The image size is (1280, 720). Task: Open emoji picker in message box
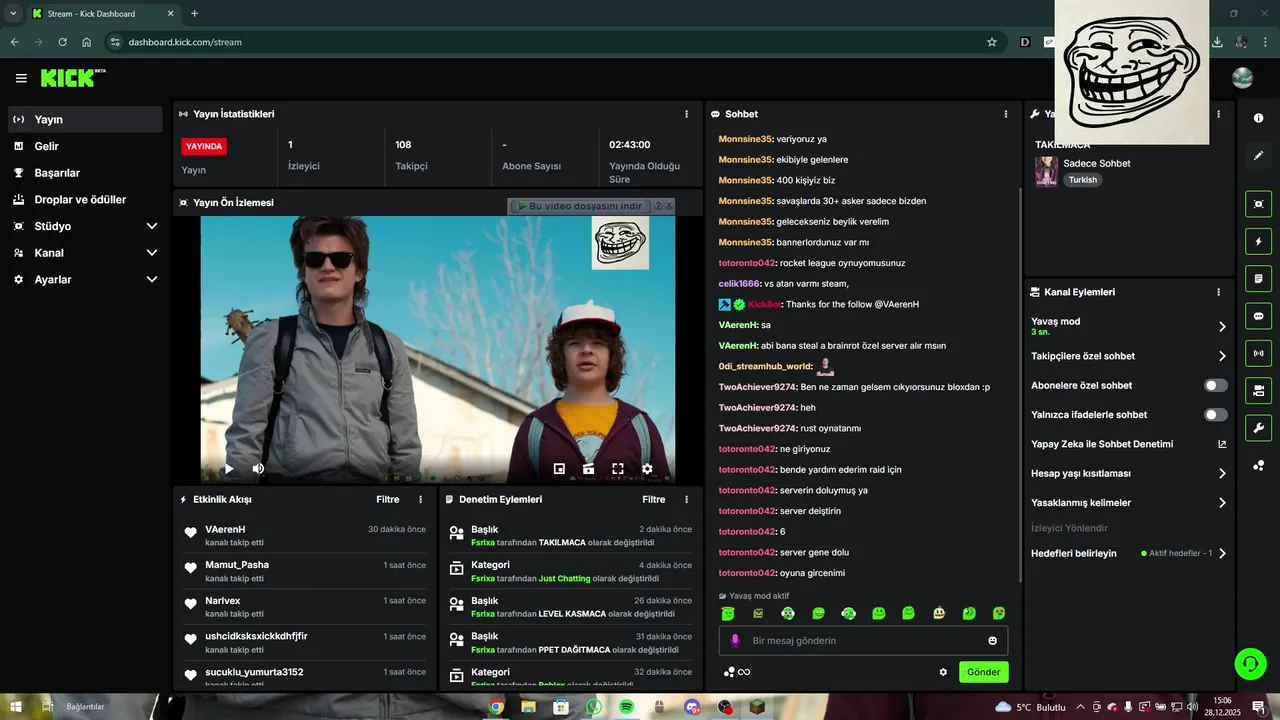(x=992, y=641)
